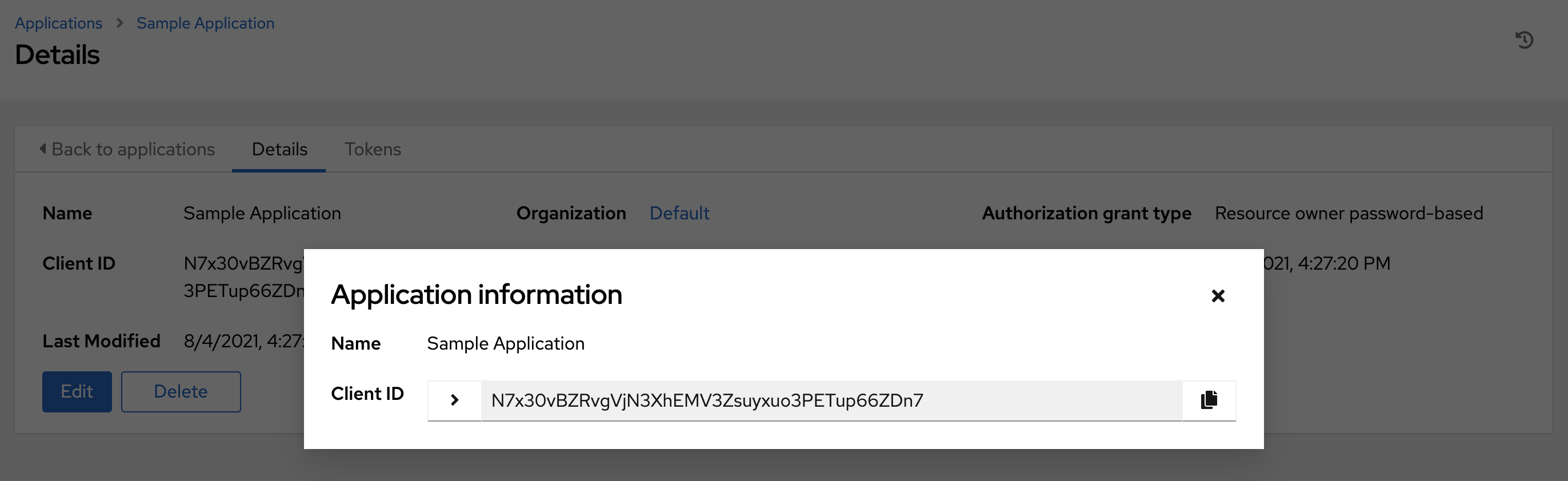Viewport: 1568px width, 481px height.
Task: Navigate to Applications via the breadcrumb
Action: pos(58,22)
